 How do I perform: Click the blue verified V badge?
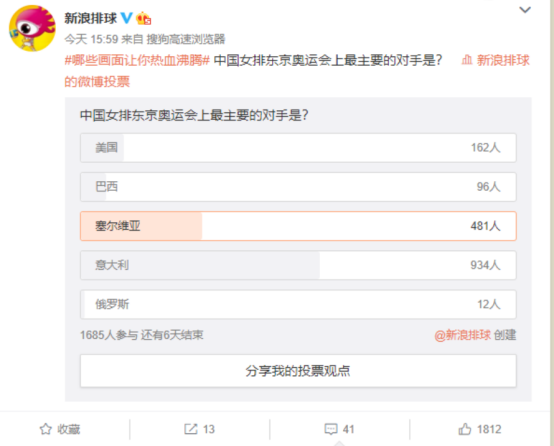tap(126, 18)
